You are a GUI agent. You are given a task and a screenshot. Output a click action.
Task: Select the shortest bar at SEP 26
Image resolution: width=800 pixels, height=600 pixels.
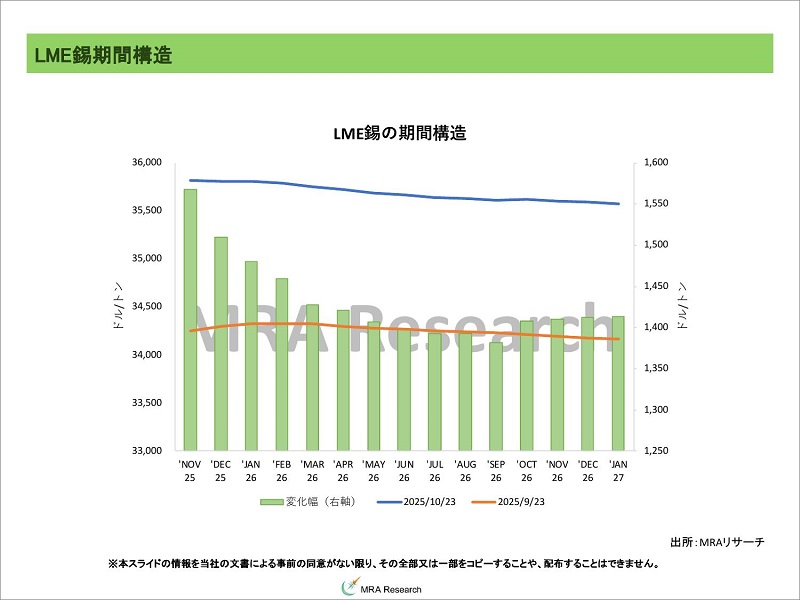pyautogui.click(x=496, y=396)
